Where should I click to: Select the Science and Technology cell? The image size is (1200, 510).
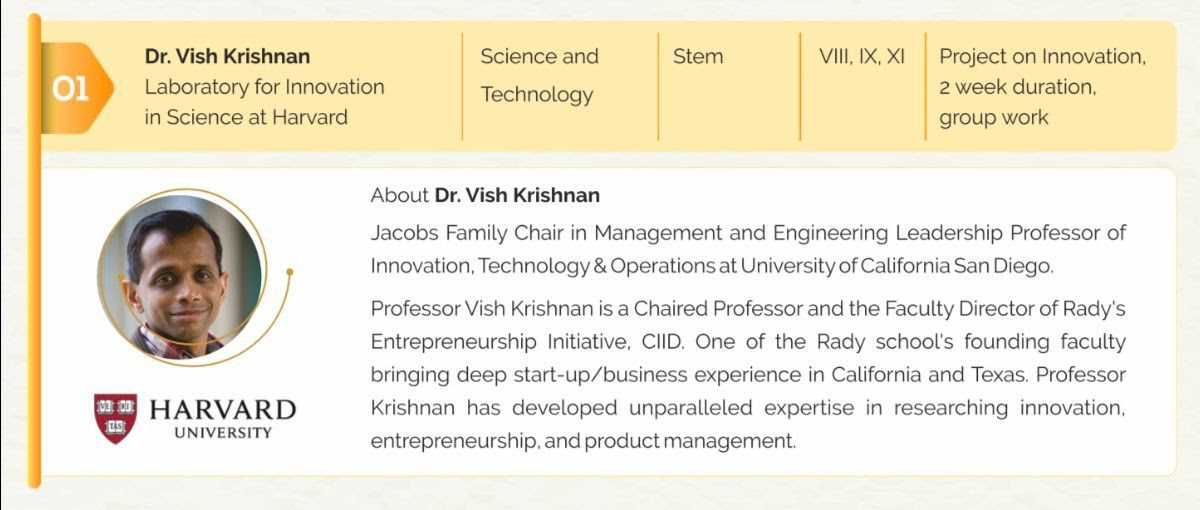tap(539, 75)
